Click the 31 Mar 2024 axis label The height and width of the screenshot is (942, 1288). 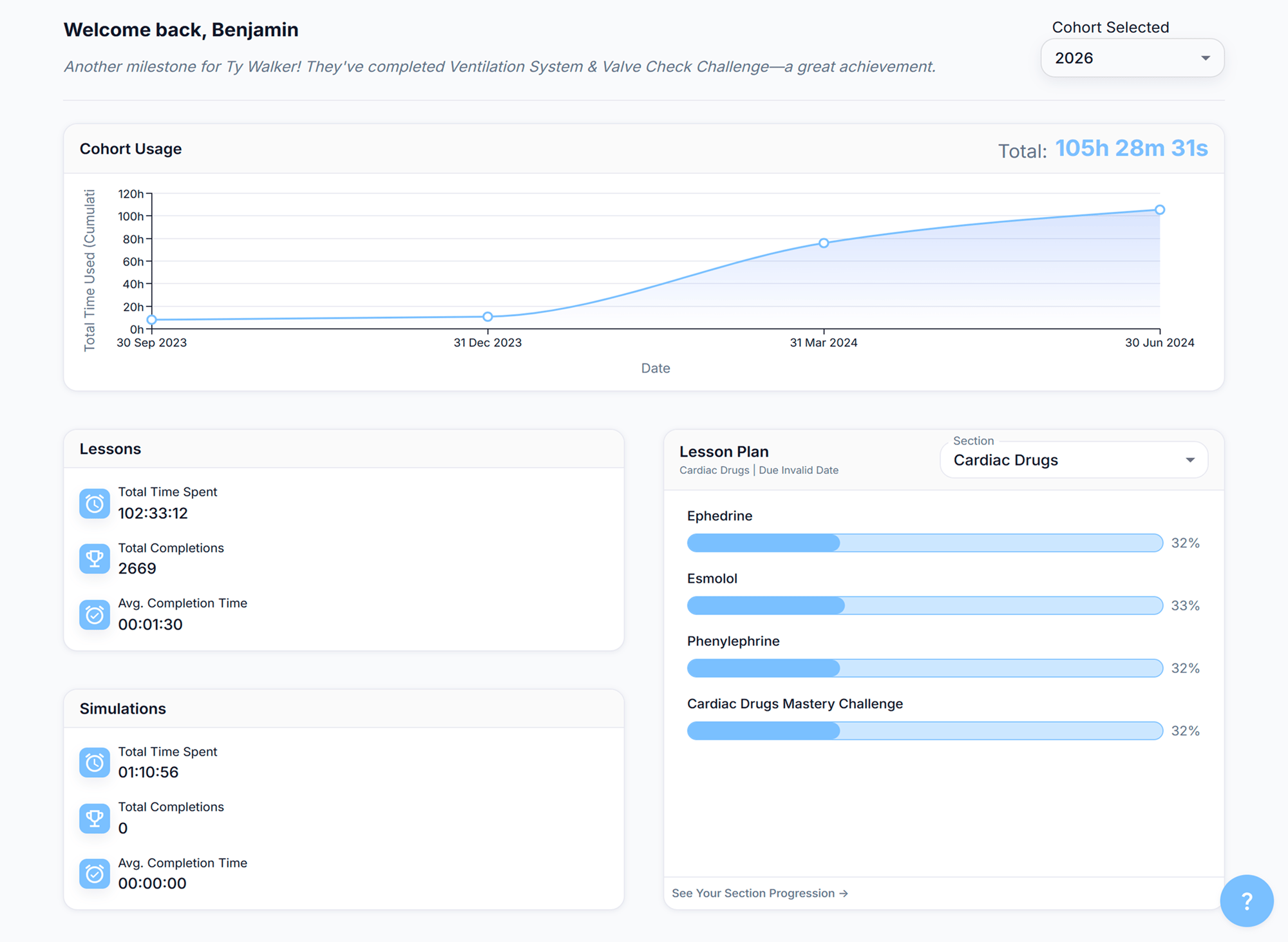(x=824, y=343)
